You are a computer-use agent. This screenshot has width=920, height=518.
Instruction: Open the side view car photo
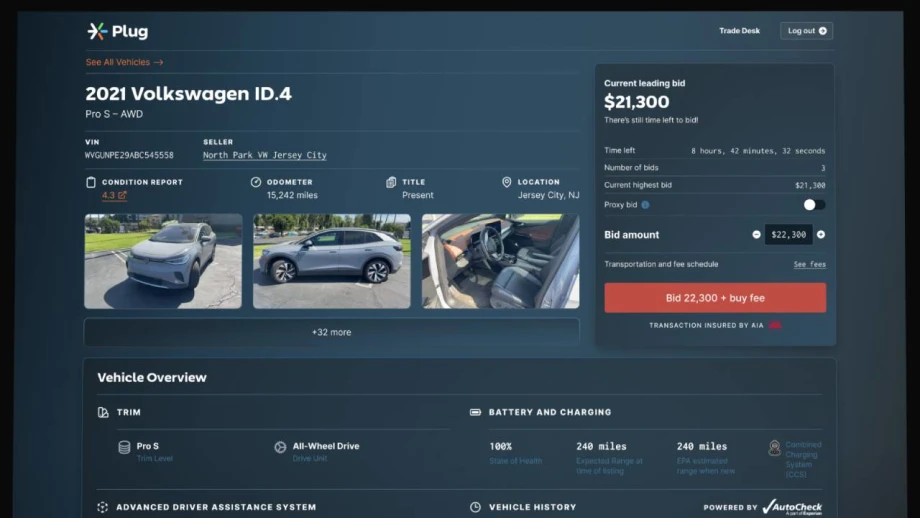[x=332, y=261]
